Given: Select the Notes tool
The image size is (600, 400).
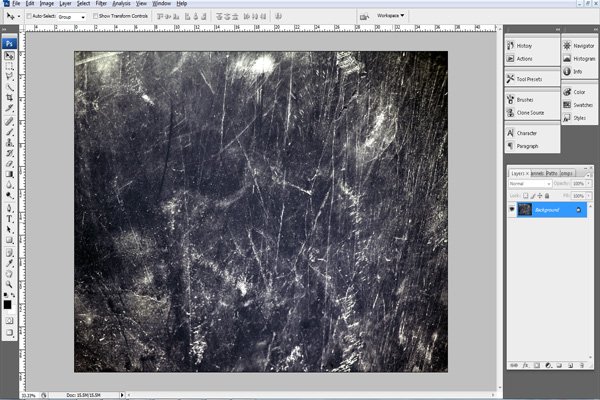Looking at the screenshot, I should (9, 253).
